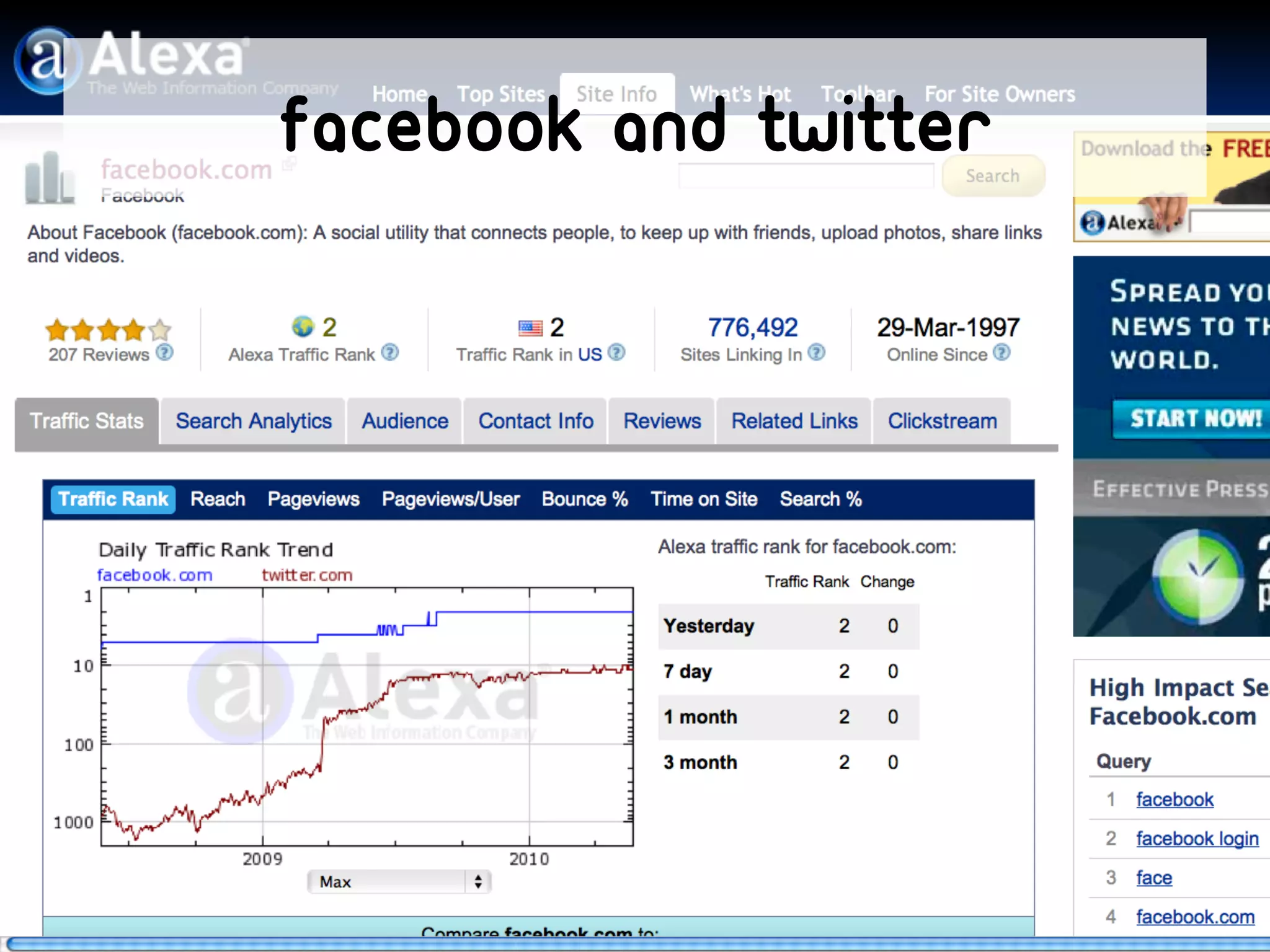This screenshot has width=1270, height=952.
Task: Click the facebook.com chart legend link
Action: coord(154,575)
